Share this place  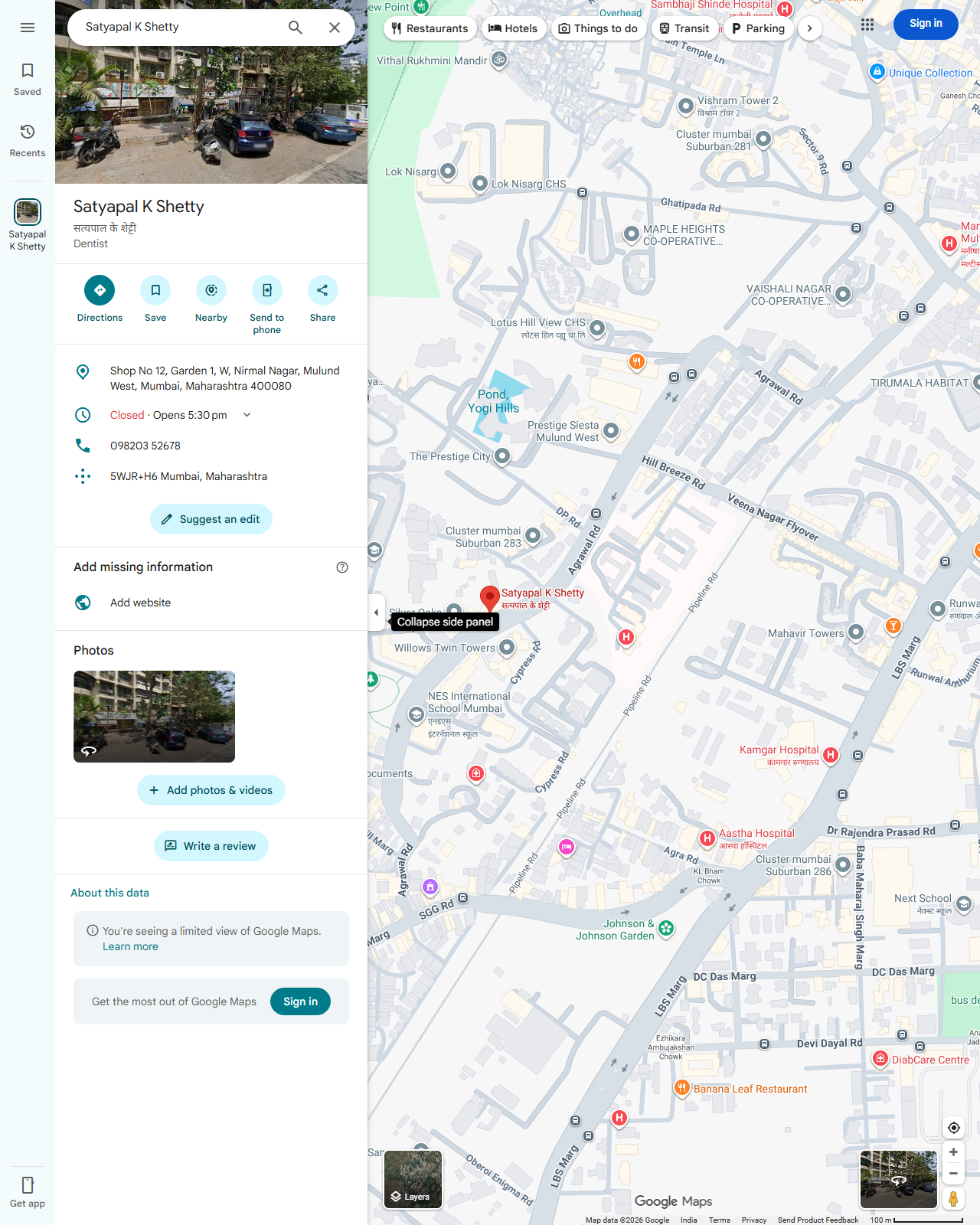click(x=322, y=299)
